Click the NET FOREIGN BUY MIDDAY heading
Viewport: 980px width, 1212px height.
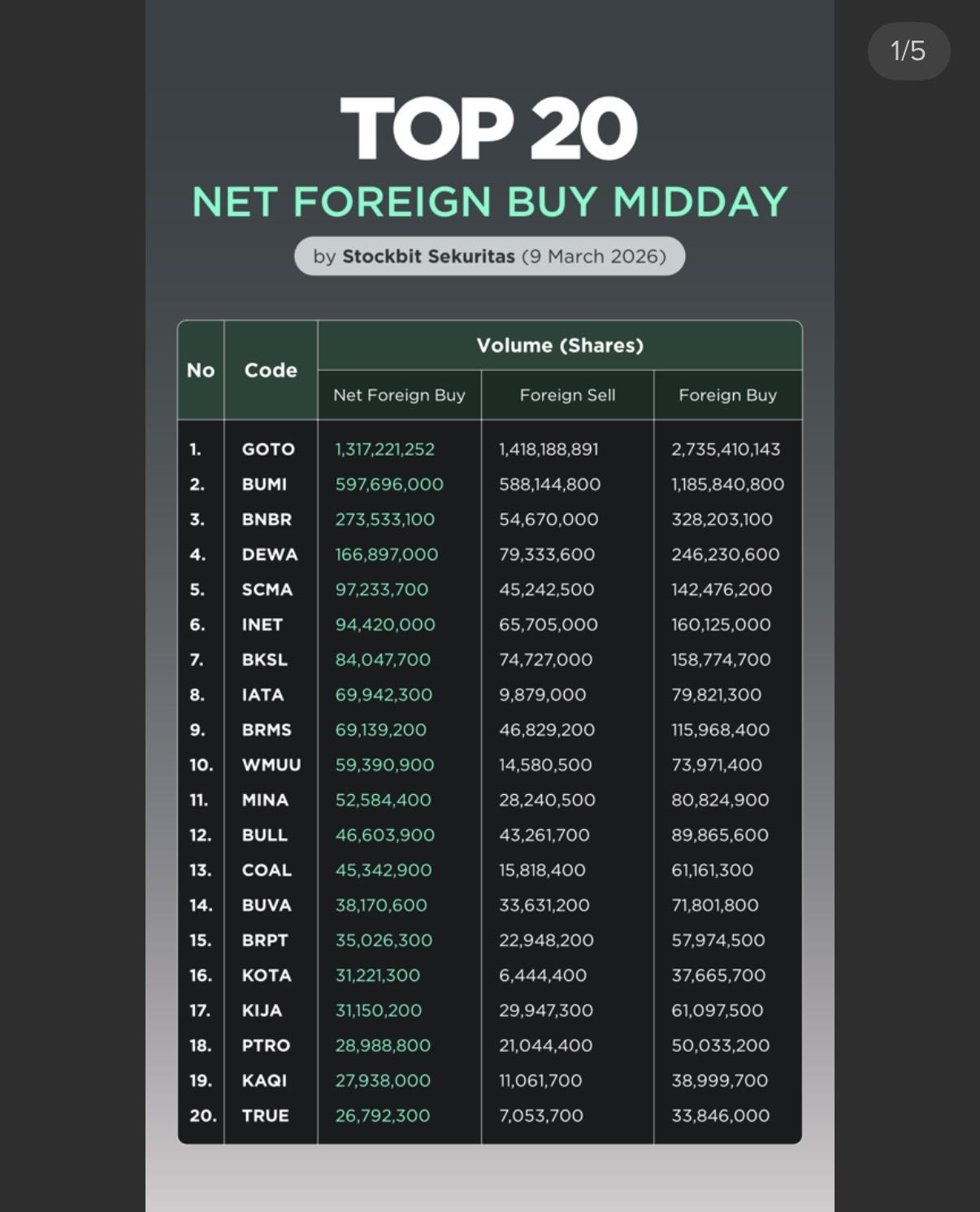pos(490,202)
